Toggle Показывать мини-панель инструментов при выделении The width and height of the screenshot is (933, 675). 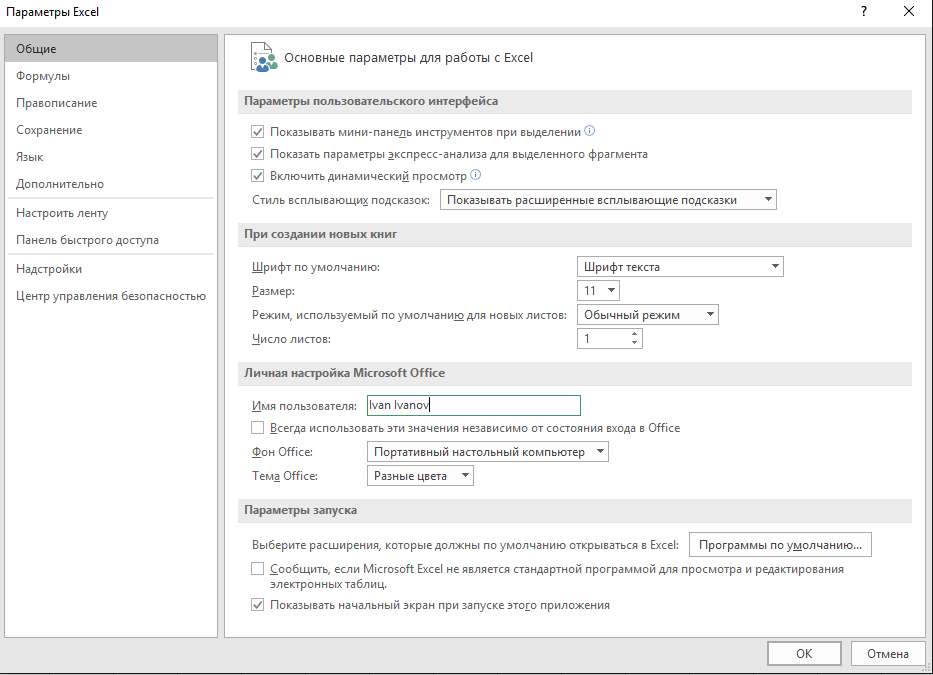tap(258, 132)
